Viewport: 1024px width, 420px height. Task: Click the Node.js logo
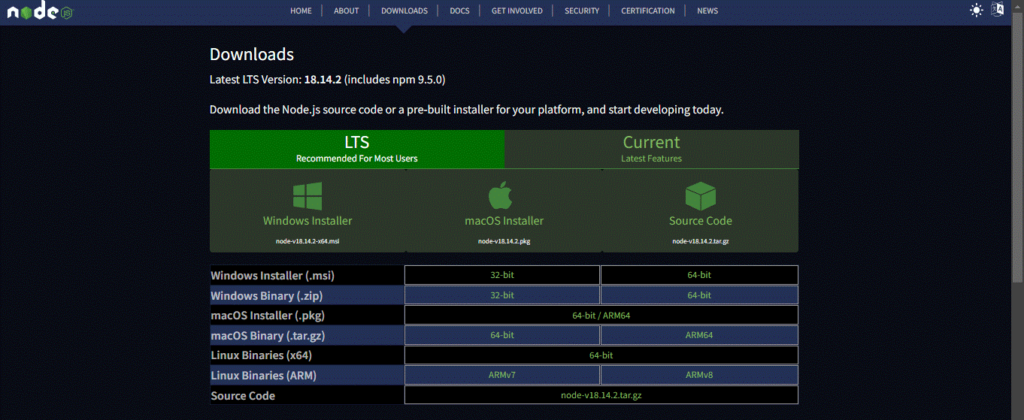pyautogui.click(x=39, y=11)
